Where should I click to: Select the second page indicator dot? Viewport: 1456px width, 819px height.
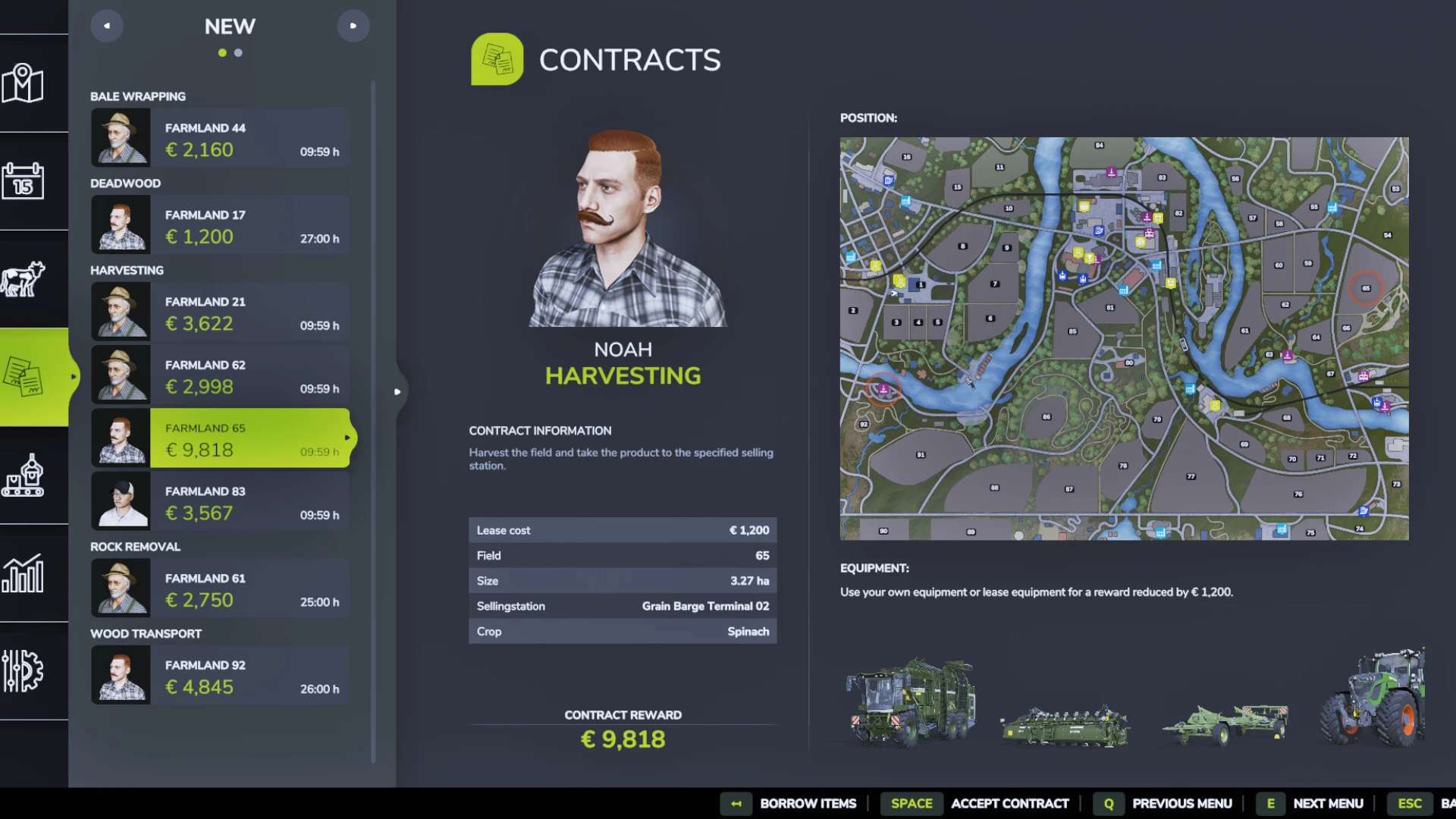[x=238, y=53]
